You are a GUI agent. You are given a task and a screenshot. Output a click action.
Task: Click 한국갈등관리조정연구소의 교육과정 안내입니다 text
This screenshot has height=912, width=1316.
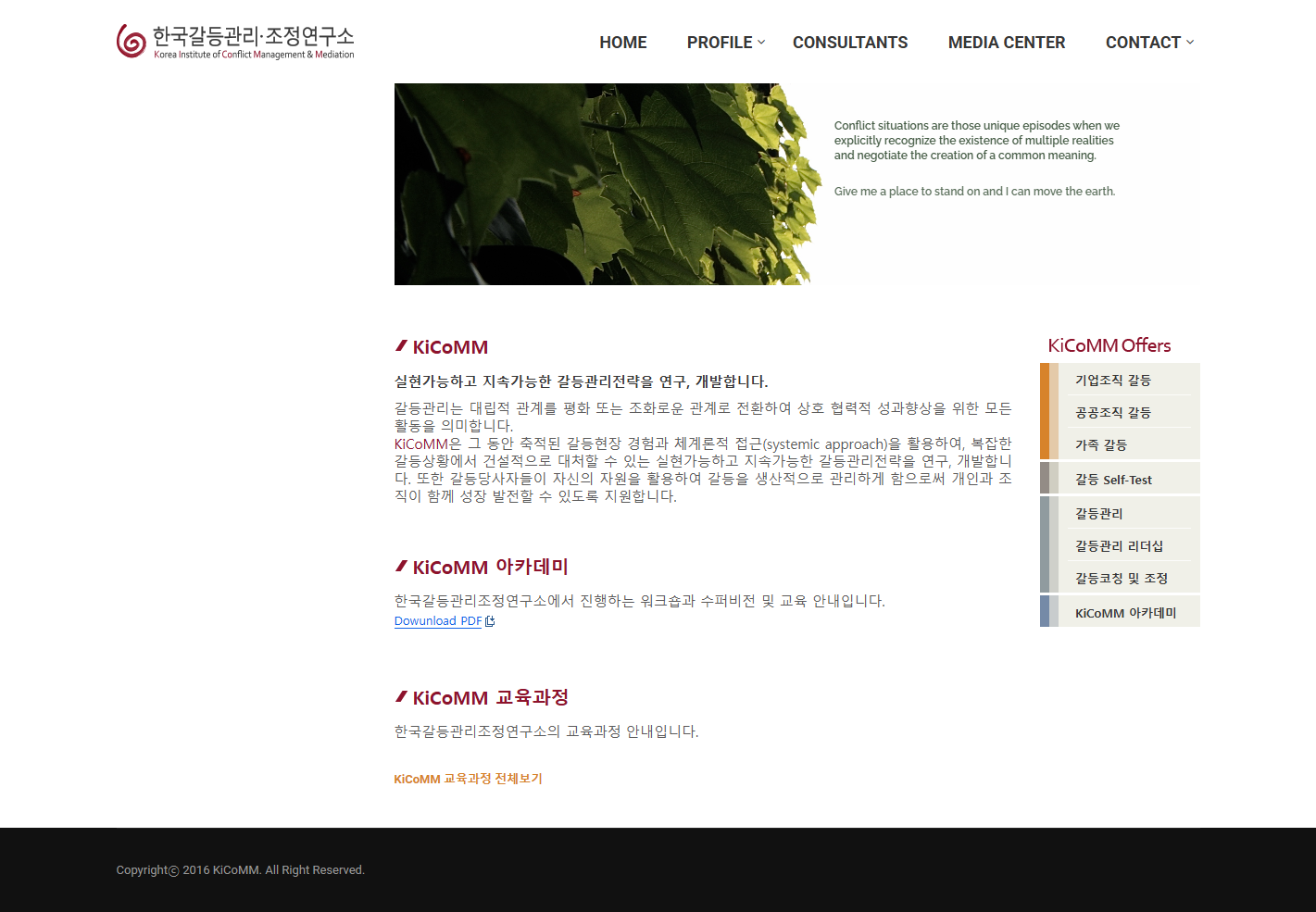tap(546, 731)
